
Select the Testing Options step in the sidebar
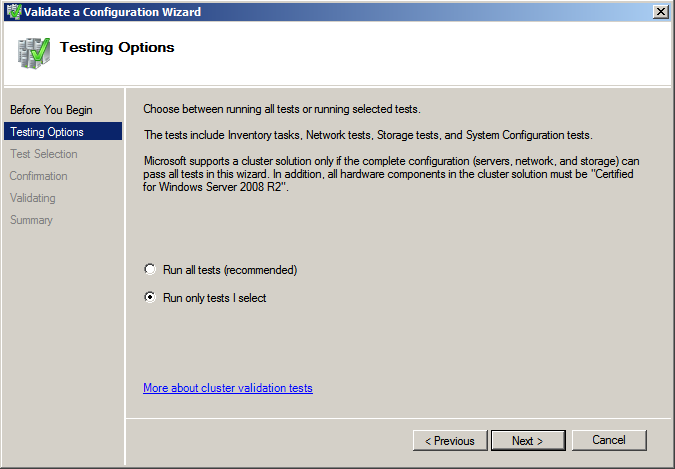(63, 131)
